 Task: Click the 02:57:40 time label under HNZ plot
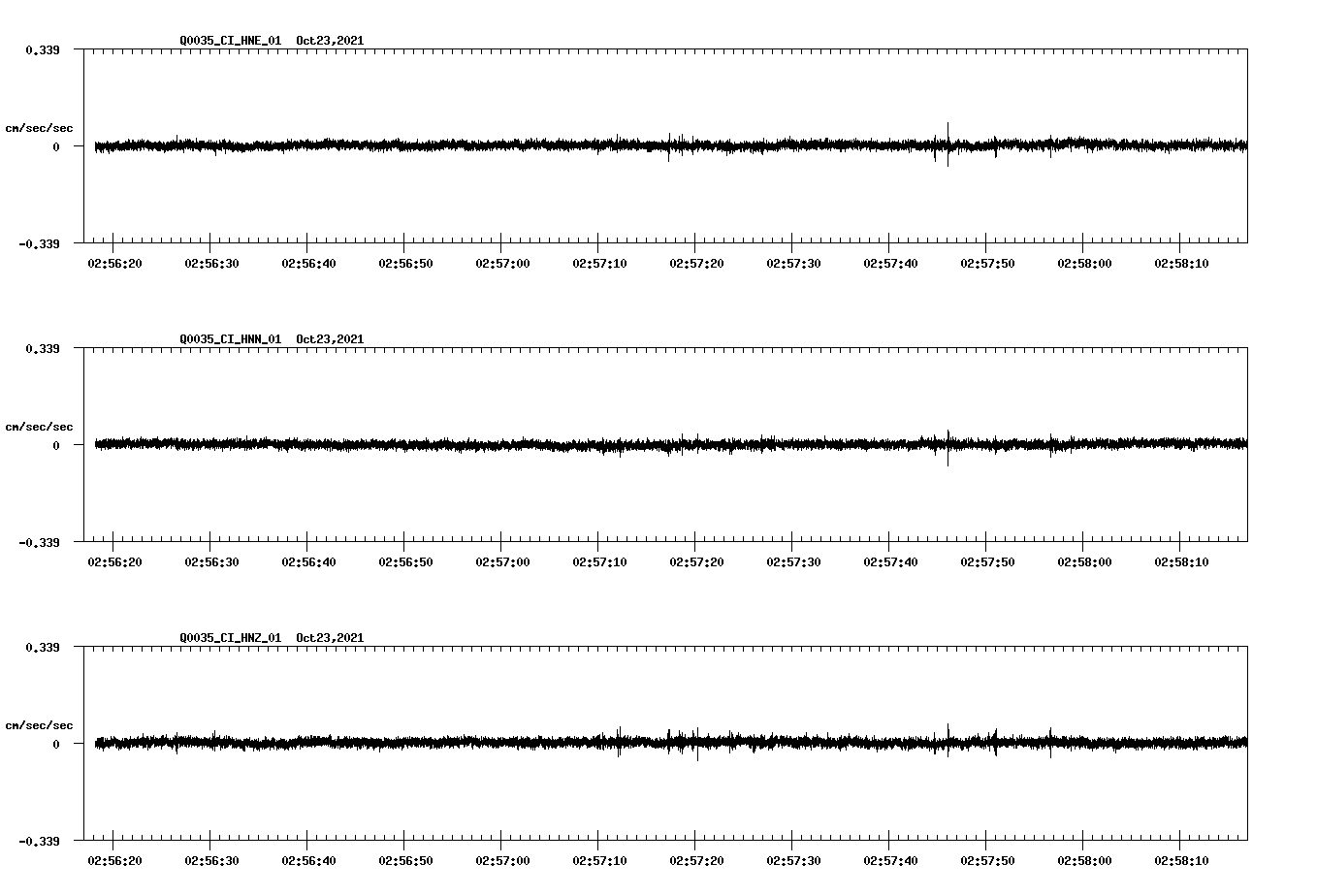coord(890,861)
